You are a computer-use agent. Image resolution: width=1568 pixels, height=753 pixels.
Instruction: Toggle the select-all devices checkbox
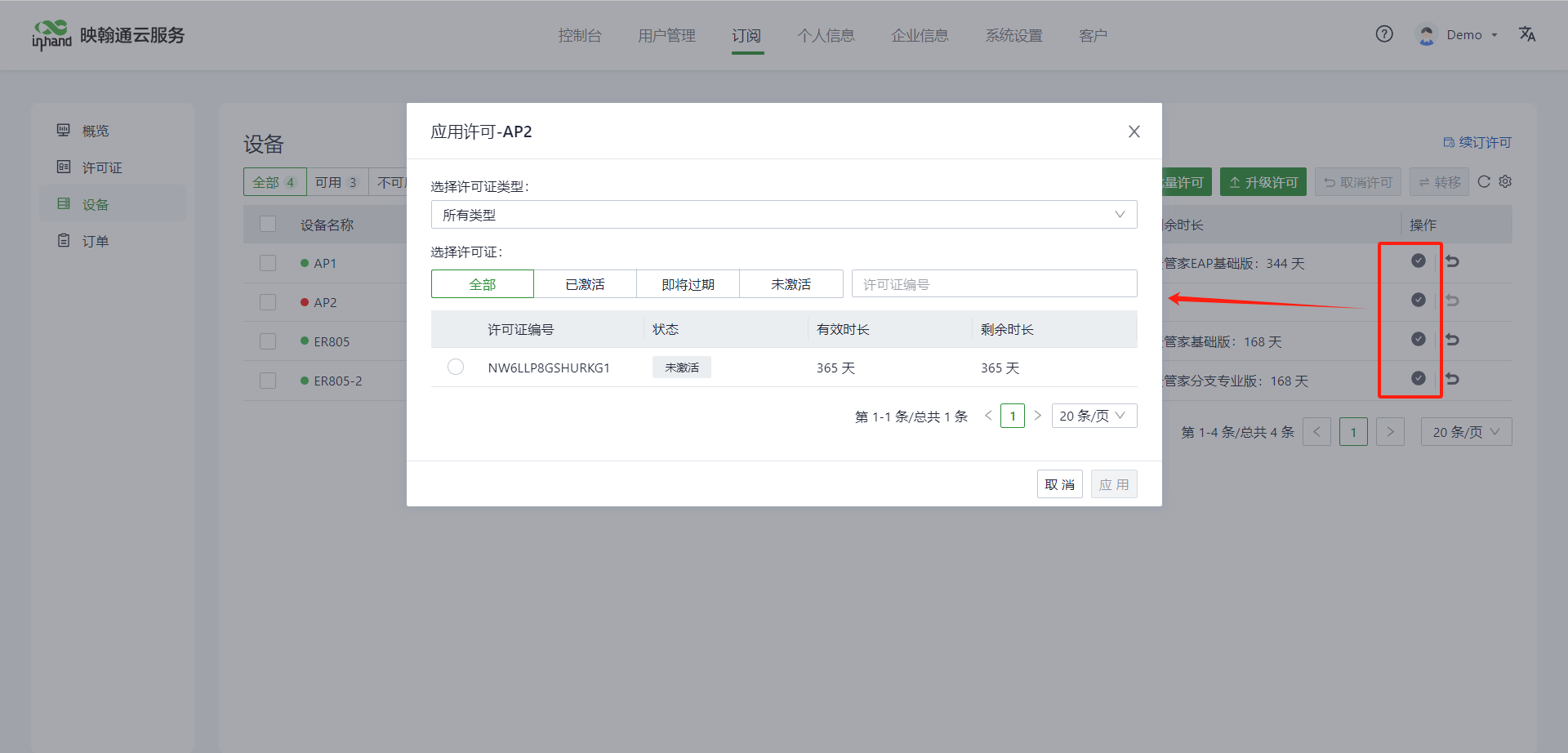tap(268, 224)
